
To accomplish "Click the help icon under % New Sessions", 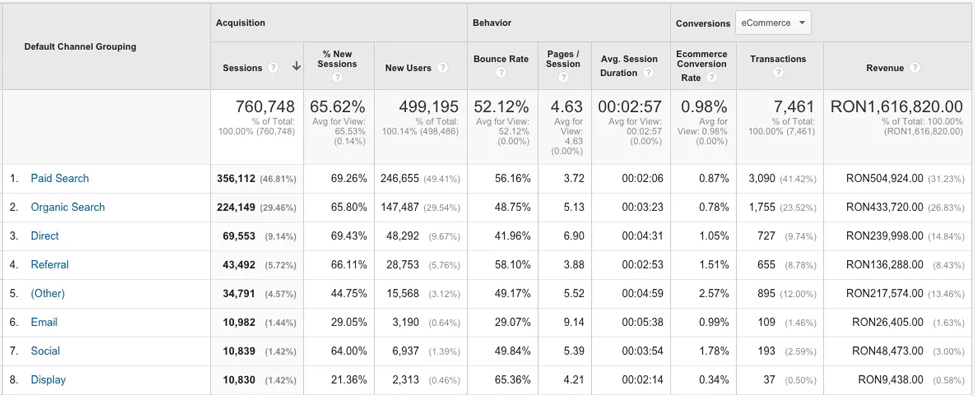I will click(x=337, y=78).
